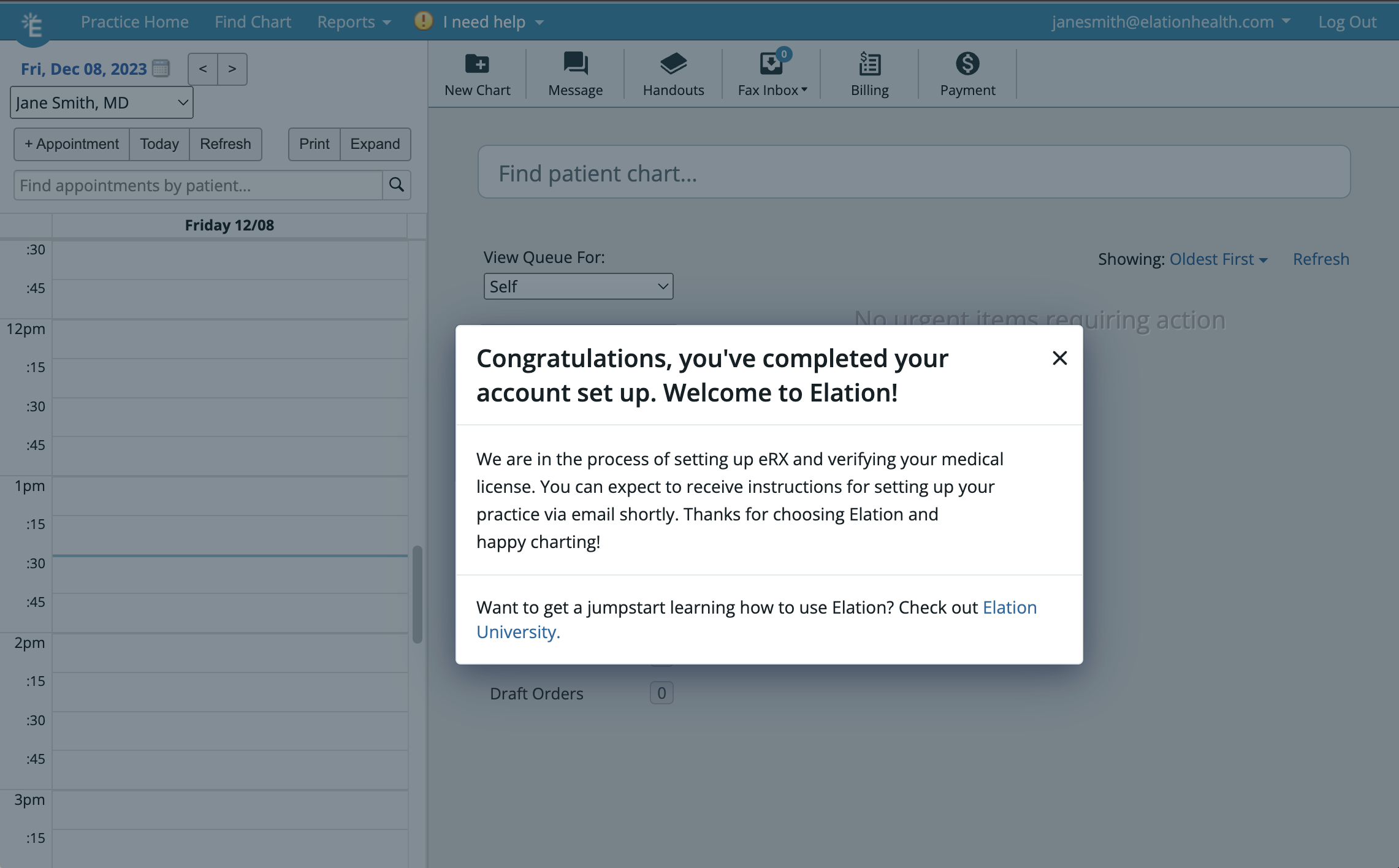Viewport: 1399px width, 868px height.
Task: Click the Today toggle button
Action: [159, 143]
